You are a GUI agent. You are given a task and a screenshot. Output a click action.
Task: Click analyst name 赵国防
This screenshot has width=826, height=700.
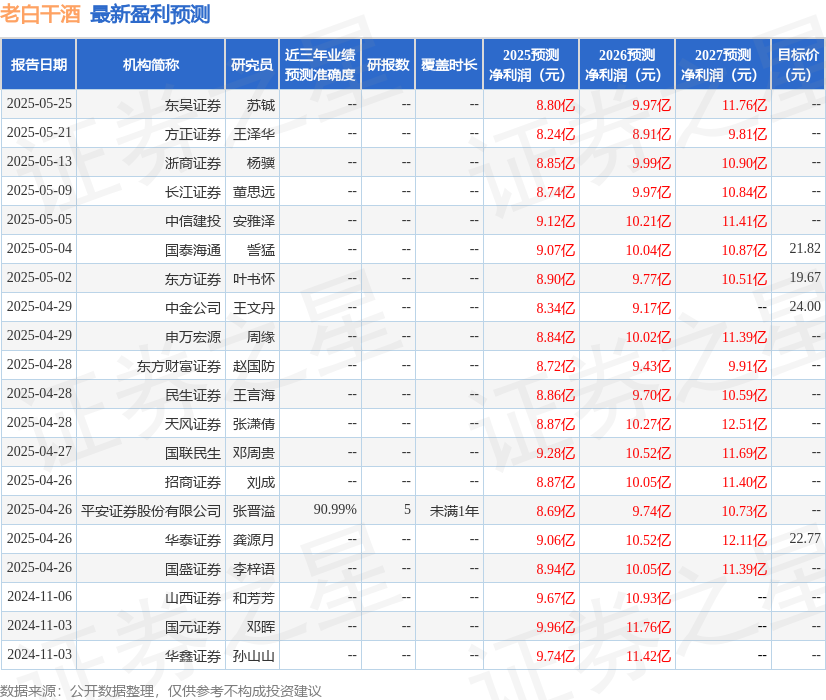(254, 366)
